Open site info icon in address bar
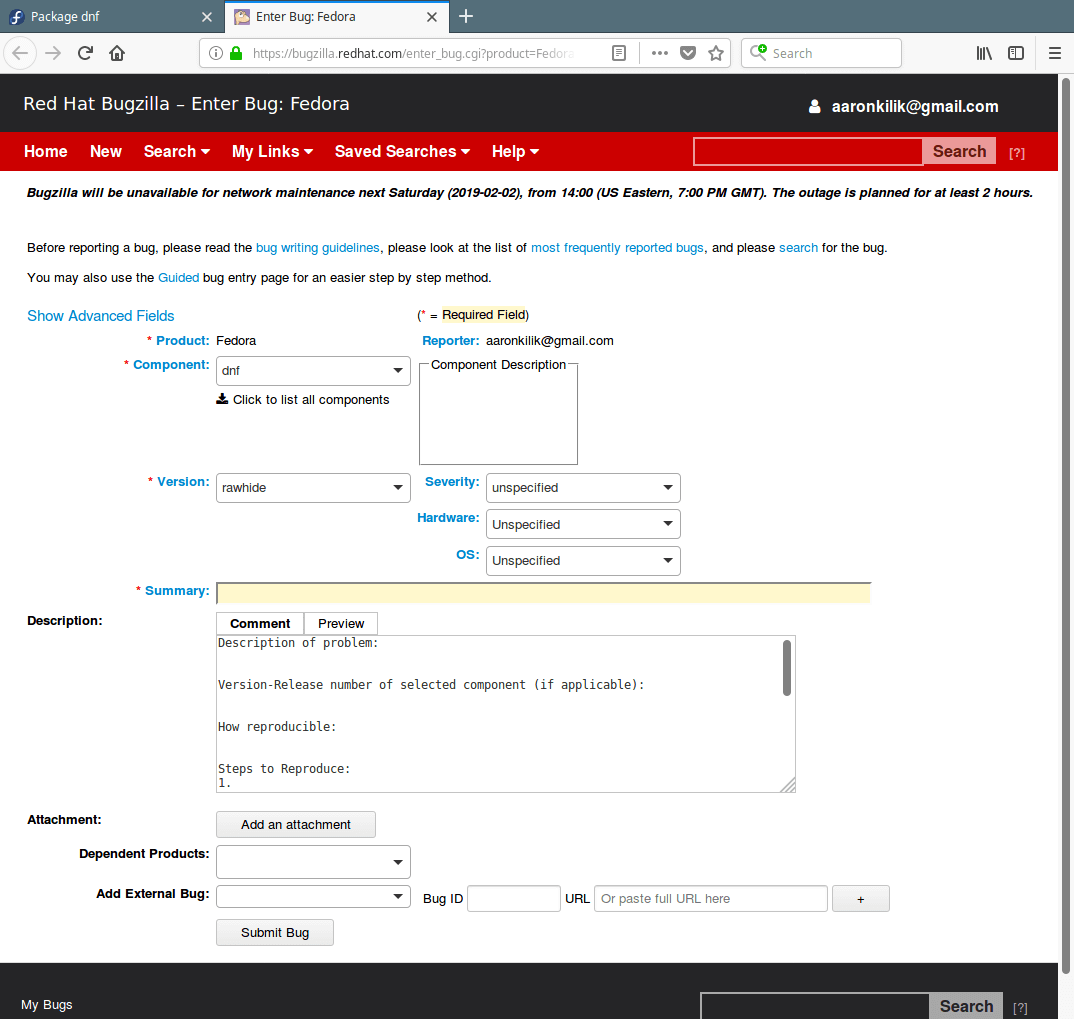This screenshot has width=1074, height=1019. point(216,53)
